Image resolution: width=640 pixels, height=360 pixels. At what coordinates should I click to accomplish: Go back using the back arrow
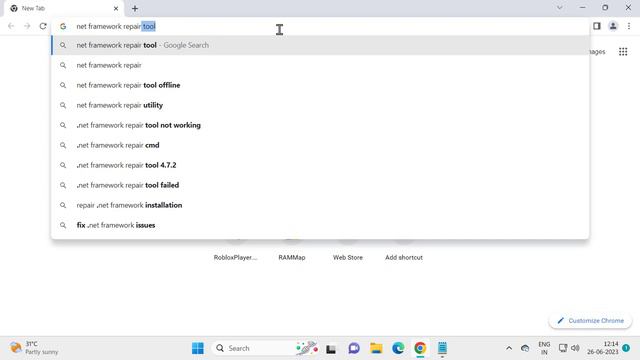point(11,26)
